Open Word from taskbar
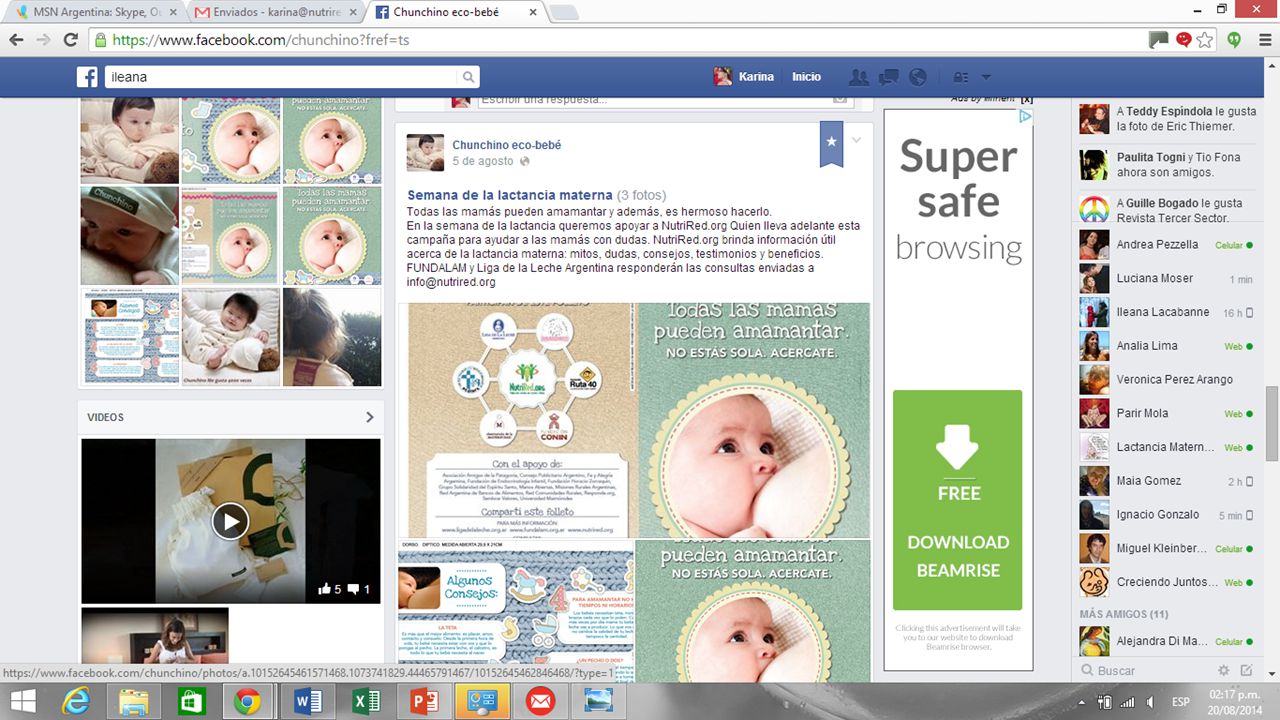This screenshot has width=1280, height=720. coord(307,701)
